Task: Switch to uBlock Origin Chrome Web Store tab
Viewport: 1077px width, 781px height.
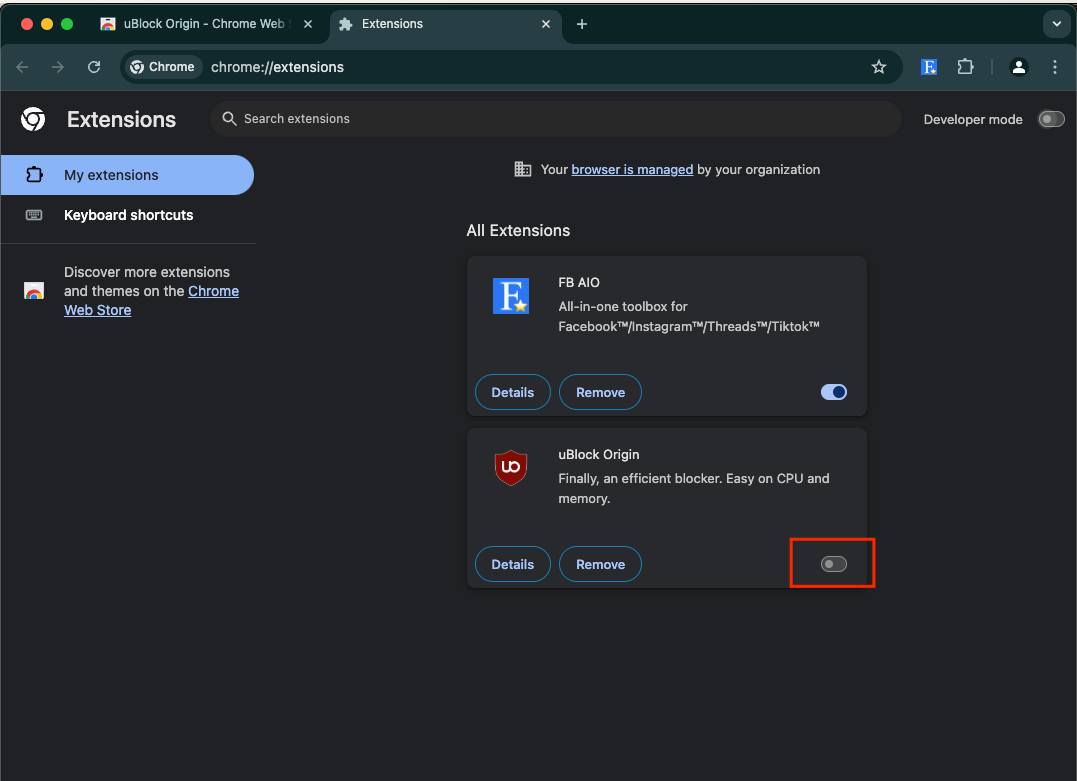Action: point(207,24)
